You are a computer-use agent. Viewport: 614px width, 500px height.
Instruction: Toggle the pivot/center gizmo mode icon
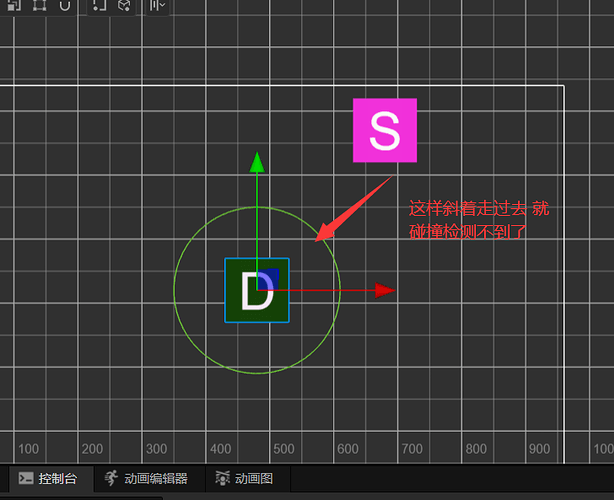click(x=99, y=5)
